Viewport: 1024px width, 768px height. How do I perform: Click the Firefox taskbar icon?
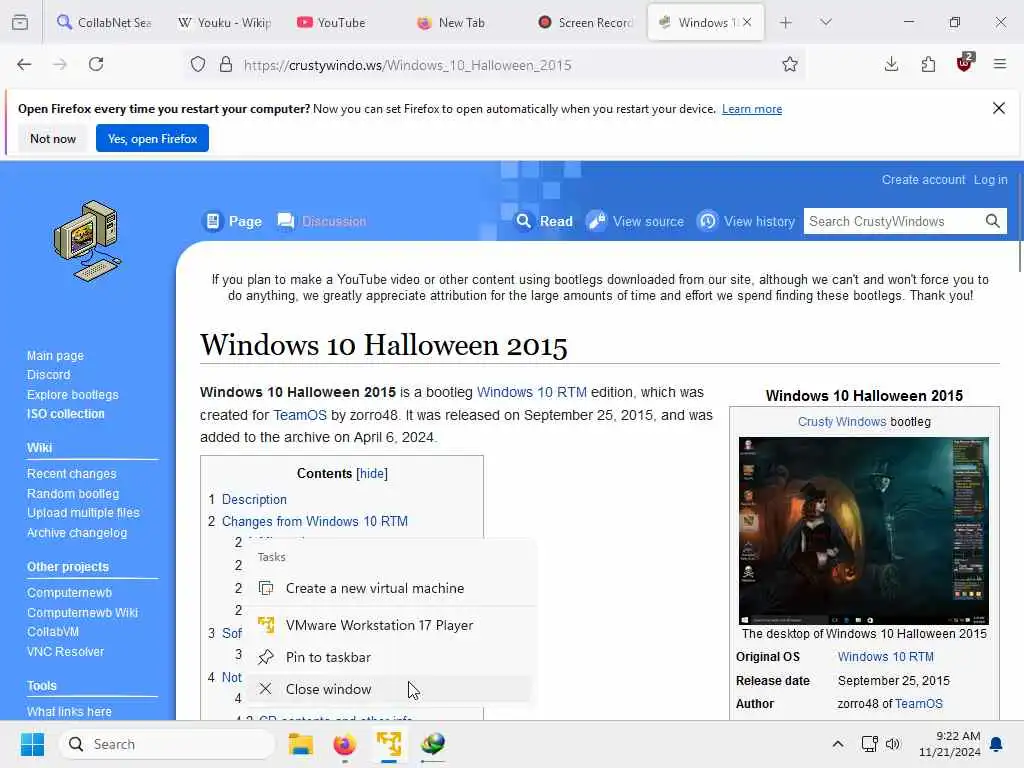344,744
